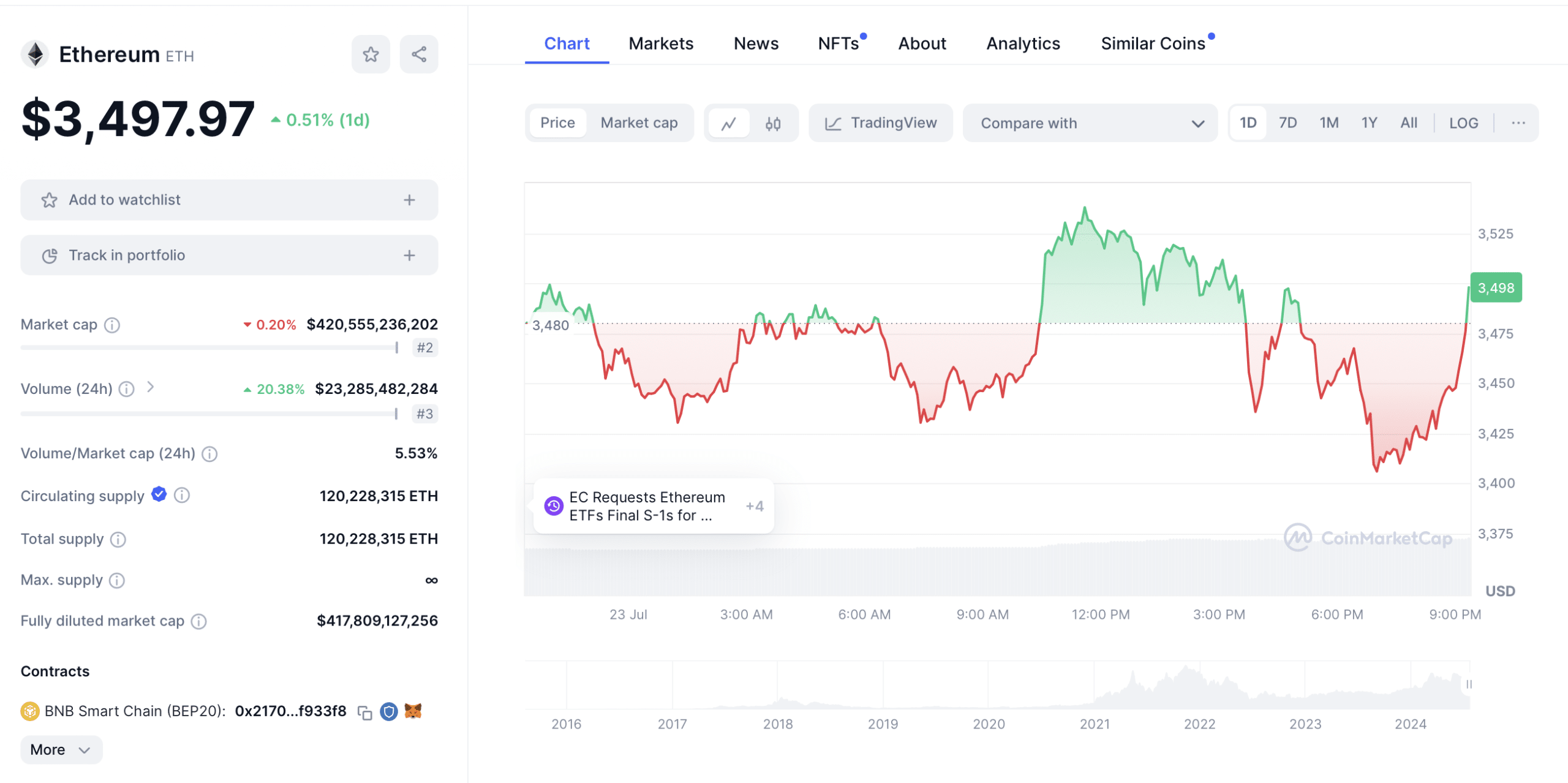Open the About tab
This screenshot has height=783, width=1568.
point(922,43)
